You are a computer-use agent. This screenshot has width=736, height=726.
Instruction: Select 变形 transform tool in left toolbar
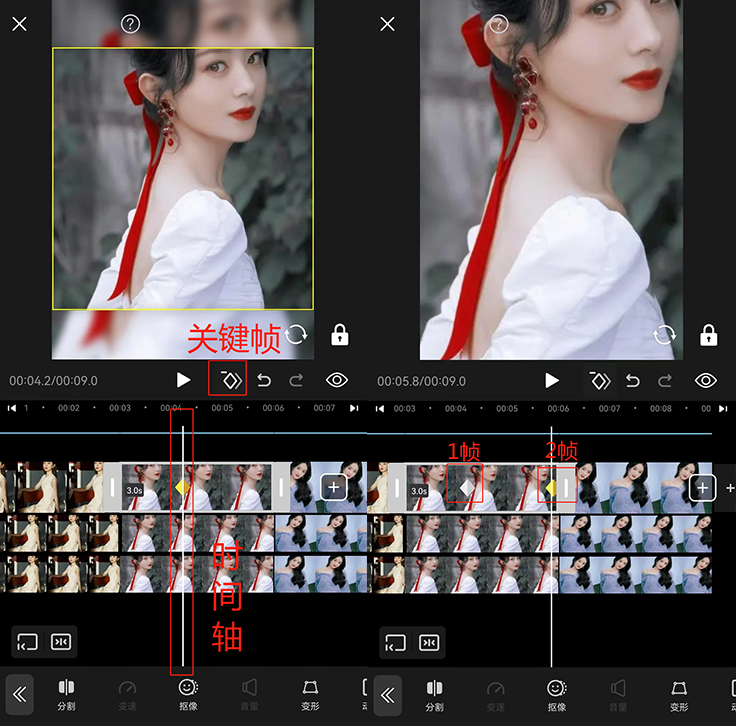click(x=310, y=695)
